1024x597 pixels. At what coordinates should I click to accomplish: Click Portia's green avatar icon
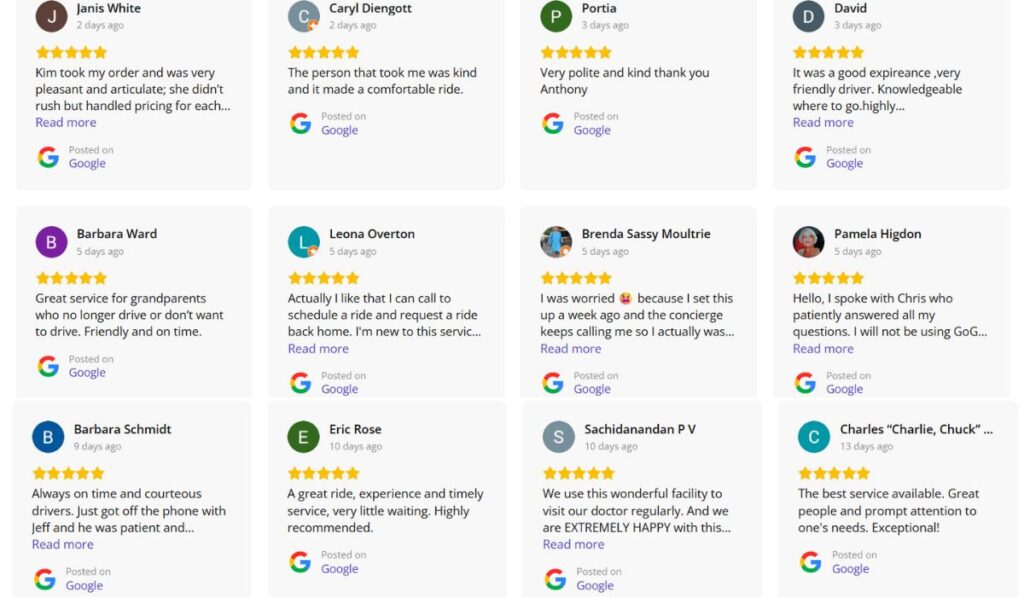pos(556,16)
